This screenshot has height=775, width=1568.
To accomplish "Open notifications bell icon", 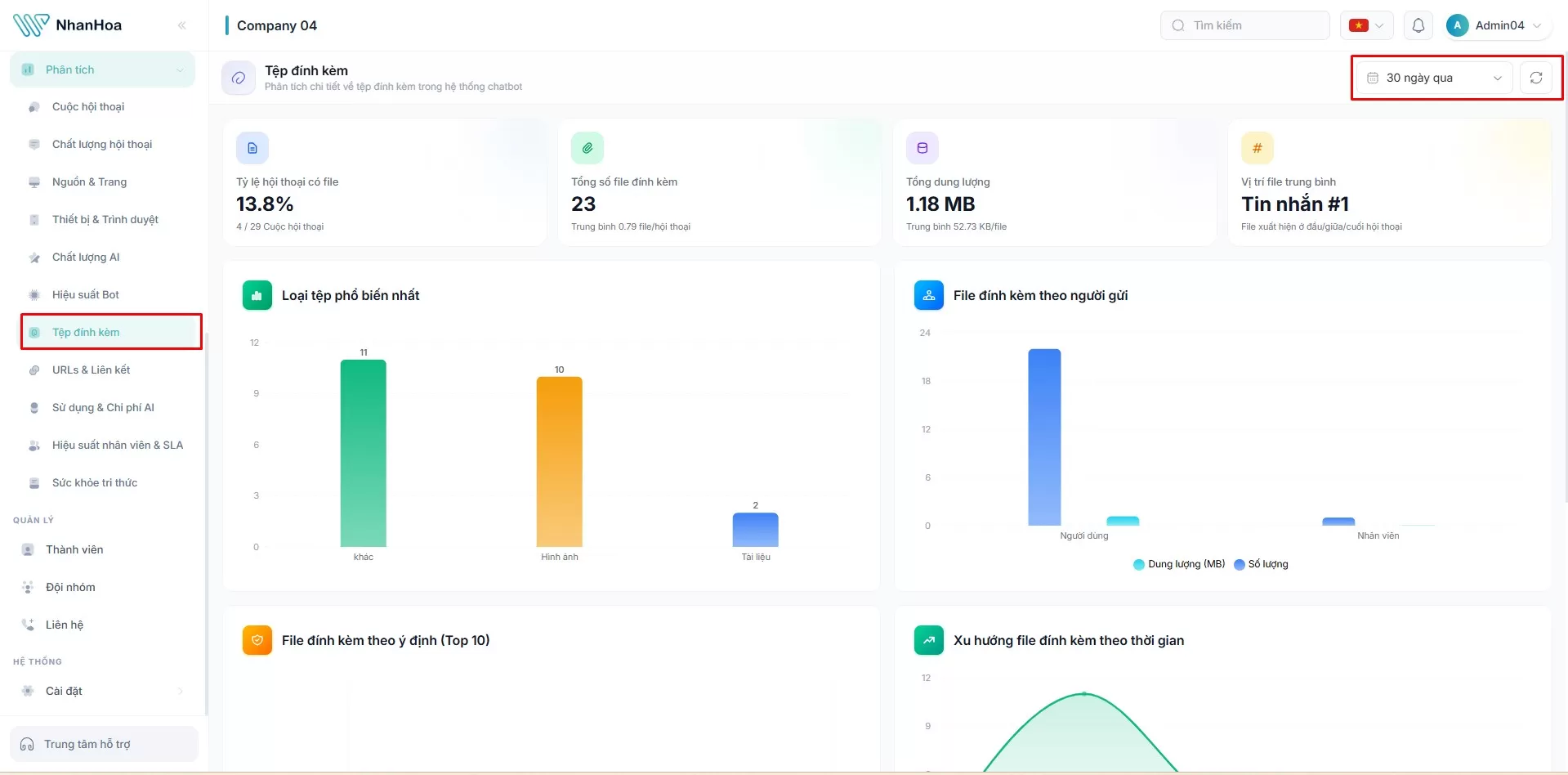I will tap(1418, 25).
